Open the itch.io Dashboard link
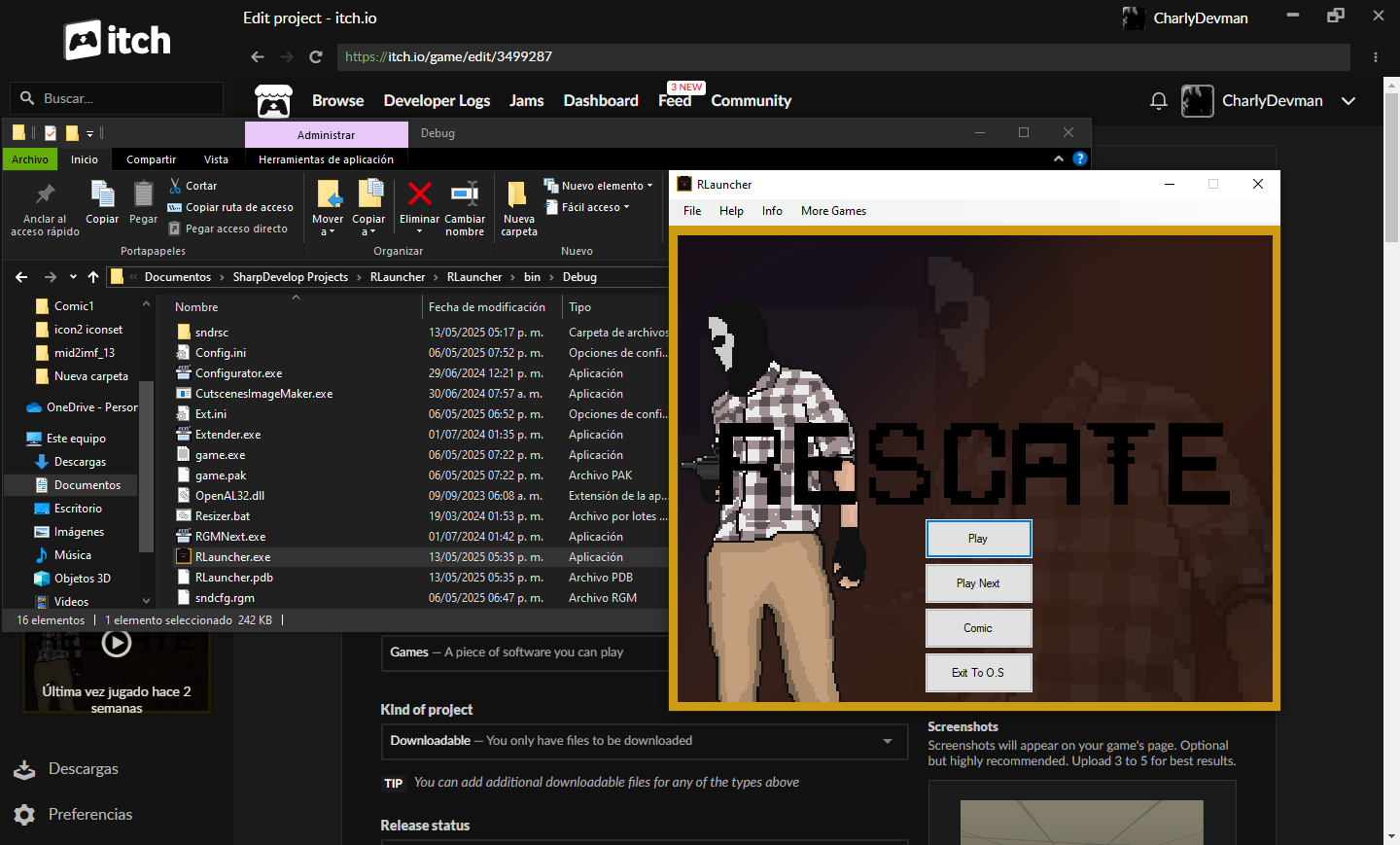The height and width of the screenshot is (845, 1400). [x=601, y=101]
